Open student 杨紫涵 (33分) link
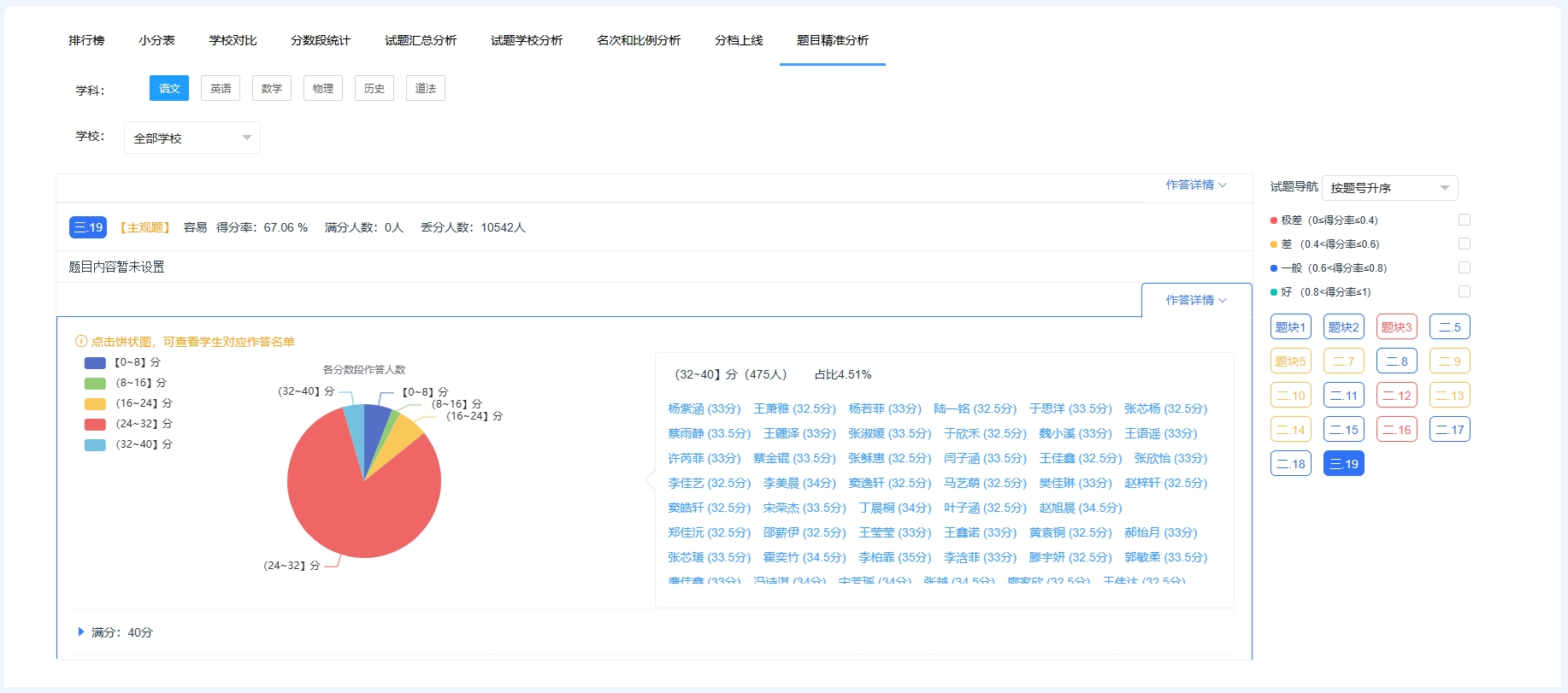The height and width of the screenshot is (693, 1568). point(704,408)
